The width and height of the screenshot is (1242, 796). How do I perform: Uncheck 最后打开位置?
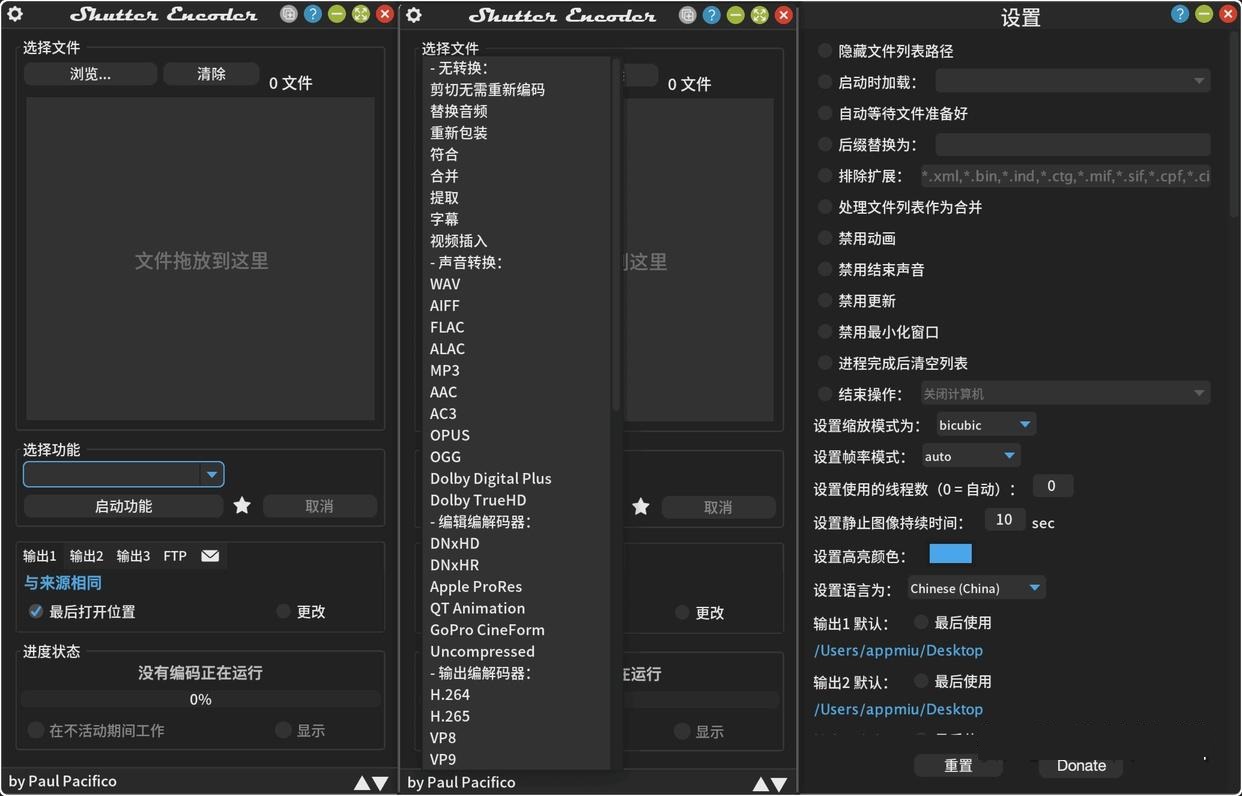[37, 612]
